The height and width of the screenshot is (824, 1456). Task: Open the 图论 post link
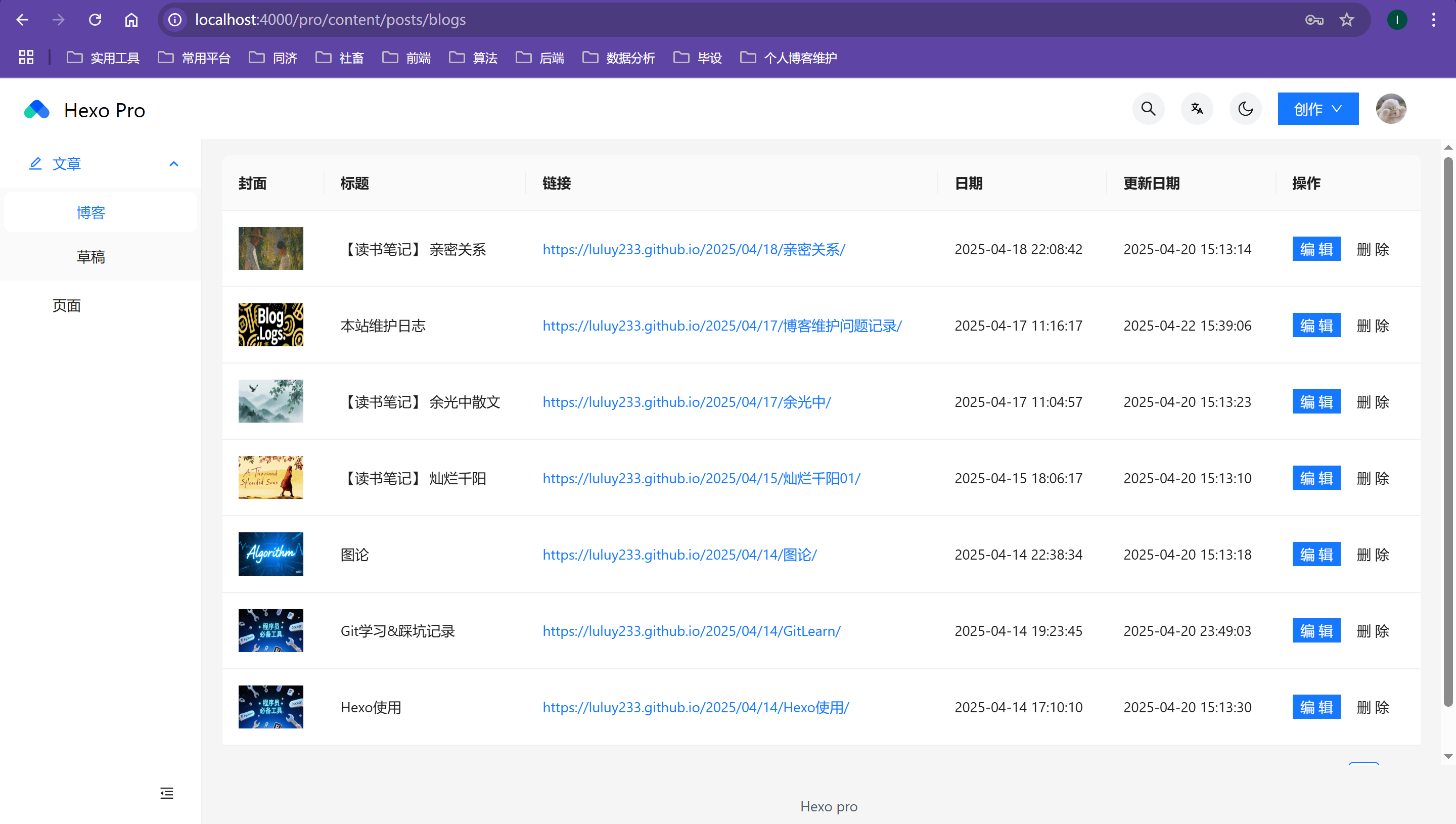(x=679, y=555)
